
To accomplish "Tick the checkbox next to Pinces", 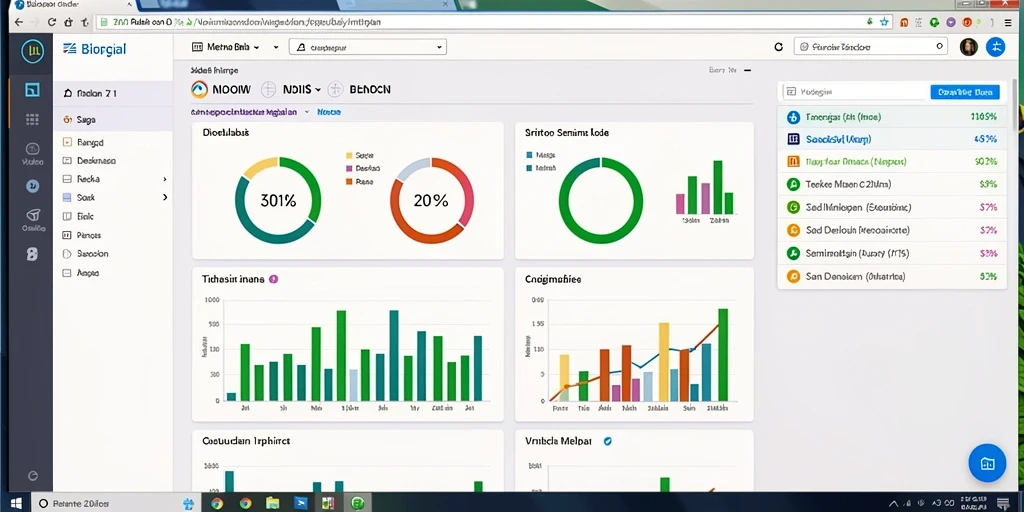I will 67,235.
